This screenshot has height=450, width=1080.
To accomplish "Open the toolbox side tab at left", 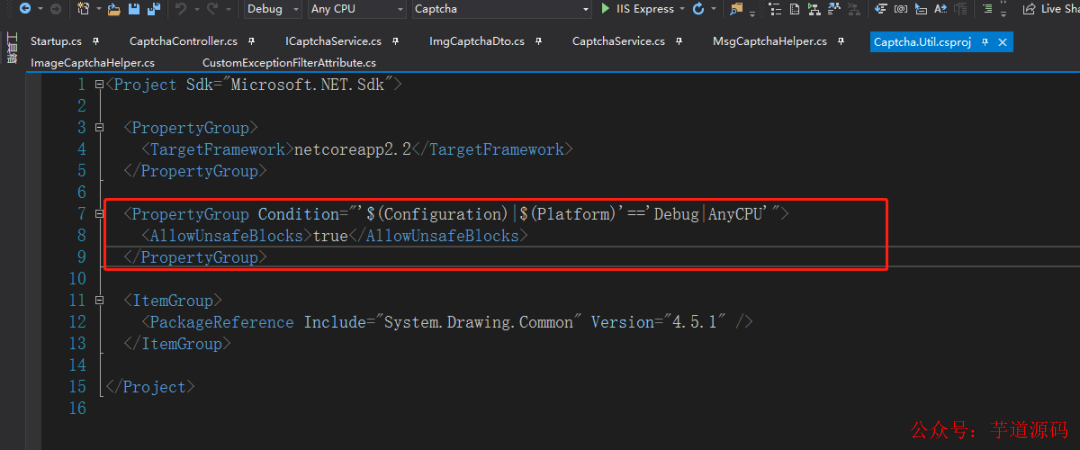I will [12, 47].
